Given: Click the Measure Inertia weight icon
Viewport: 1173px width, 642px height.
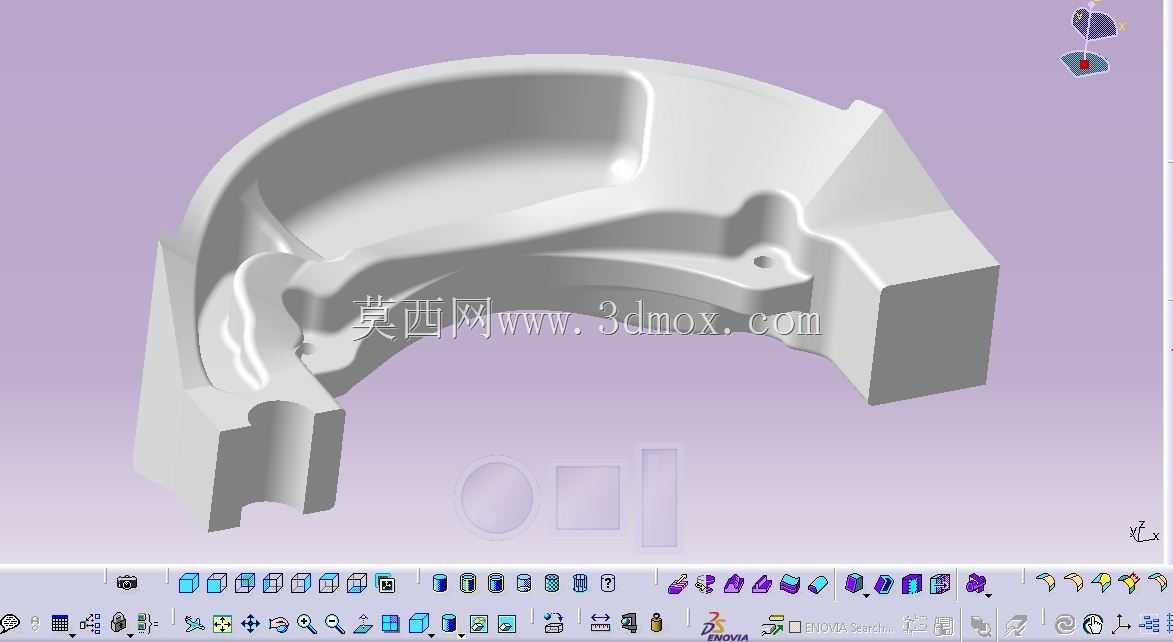Looking at the screenshot, I should (656, 623).
